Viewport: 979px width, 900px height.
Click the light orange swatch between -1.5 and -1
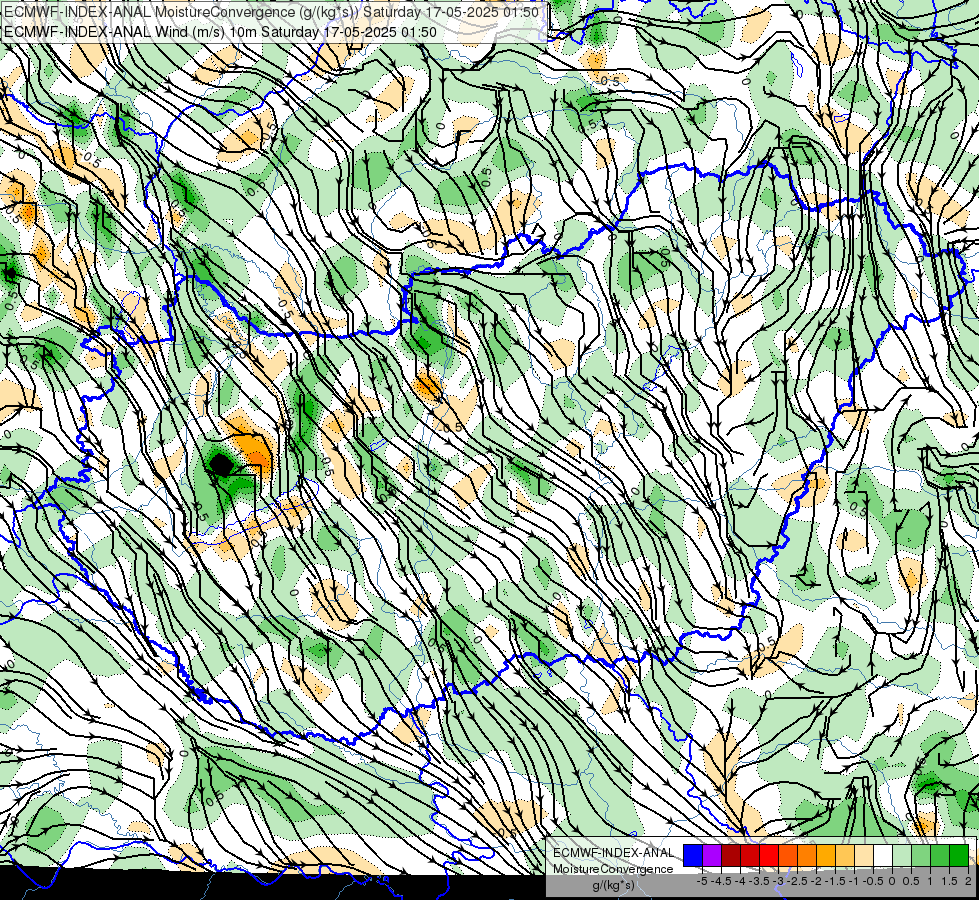coord(845,855)
